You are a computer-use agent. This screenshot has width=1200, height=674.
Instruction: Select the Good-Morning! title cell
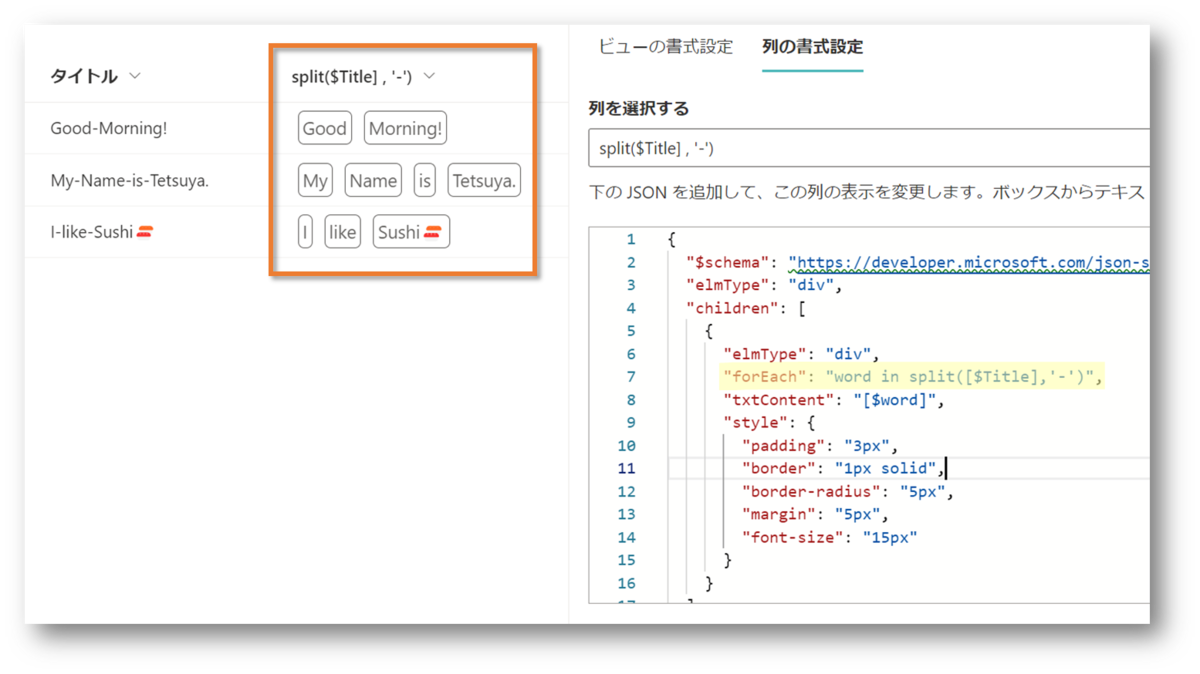click(x=109, y=128)
